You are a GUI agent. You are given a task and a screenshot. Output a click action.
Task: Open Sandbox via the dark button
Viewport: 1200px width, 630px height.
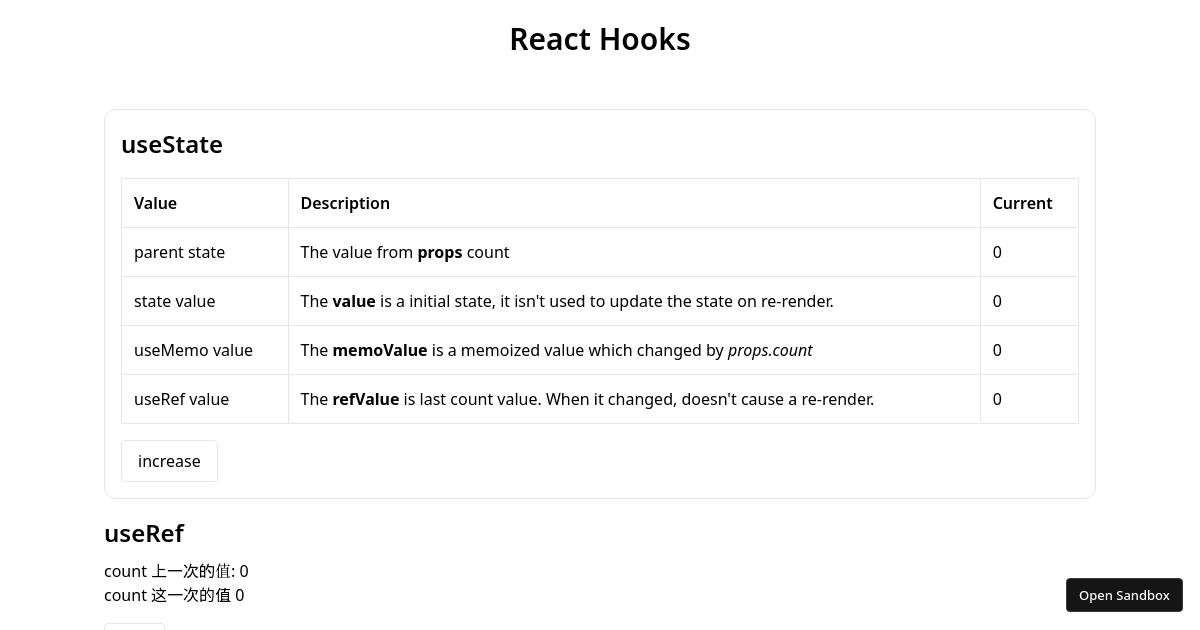[1124, 595]
